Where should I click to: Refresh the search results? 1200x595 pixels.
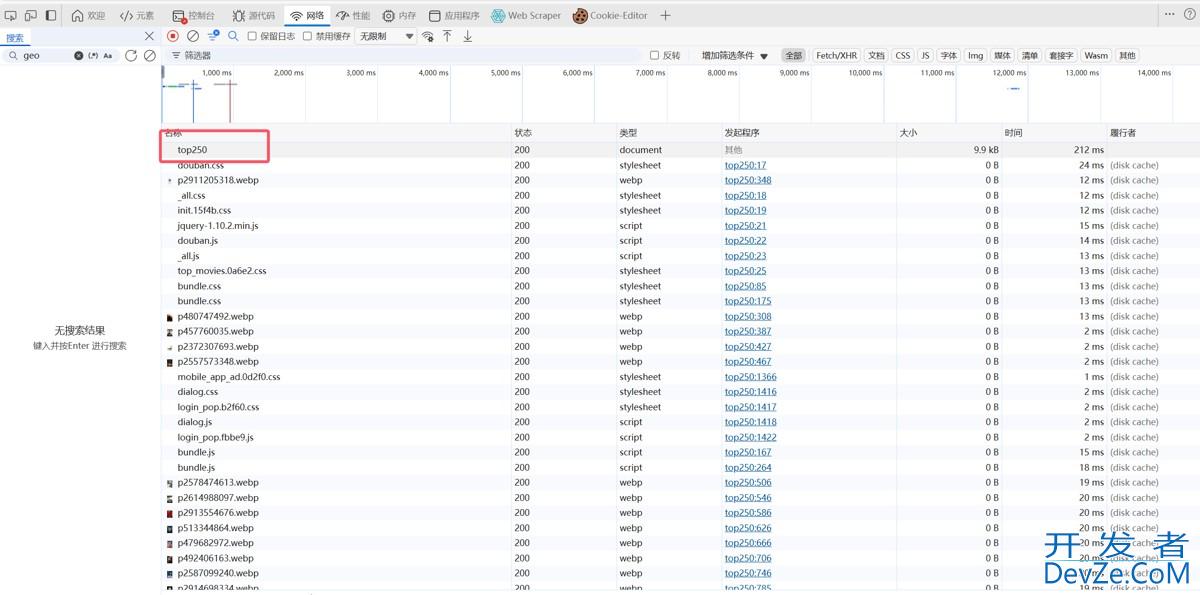[131, 56]
